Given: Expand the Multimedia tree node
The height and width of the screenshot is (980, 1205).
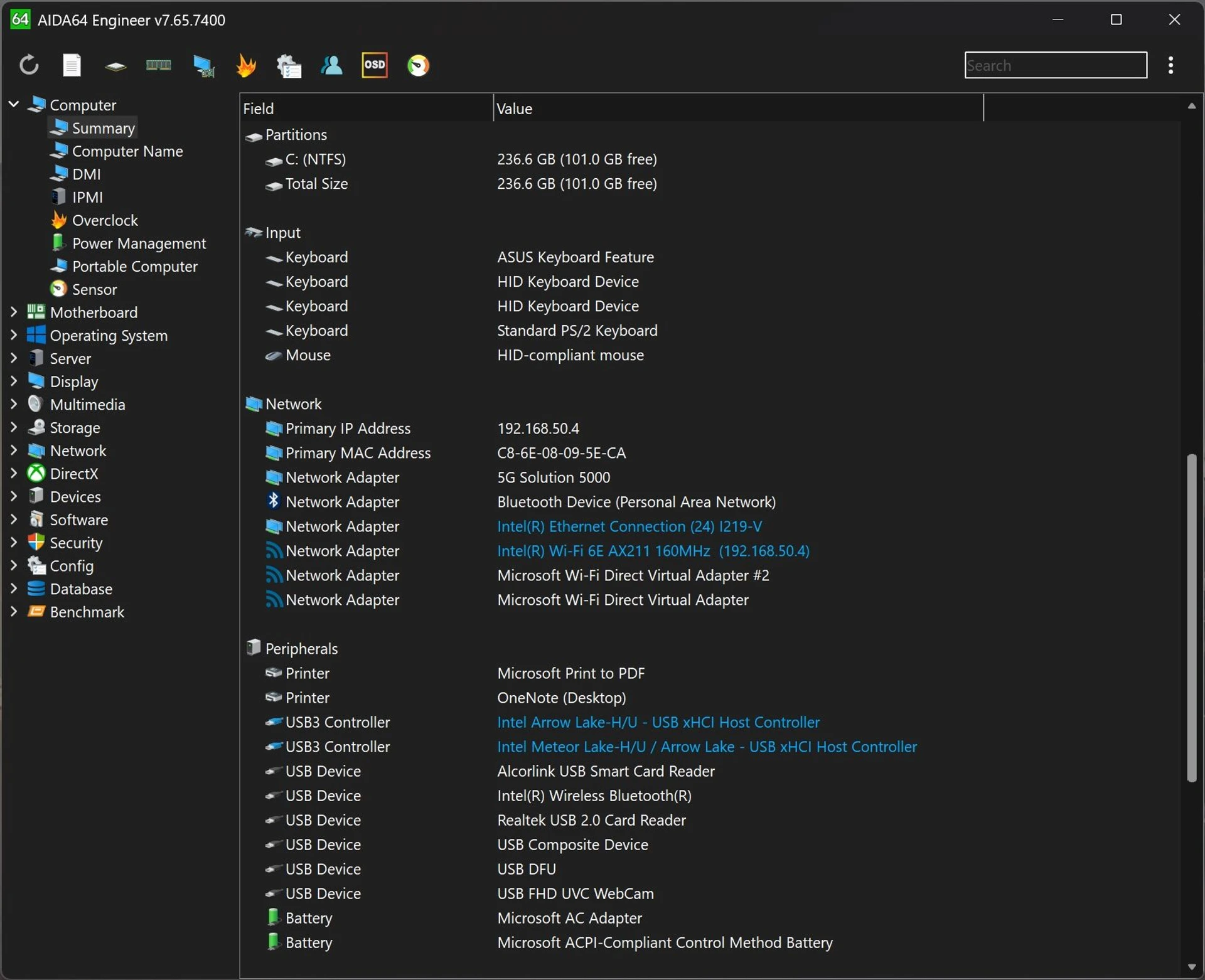Looking at the screenshot, I should pos(14,404).
